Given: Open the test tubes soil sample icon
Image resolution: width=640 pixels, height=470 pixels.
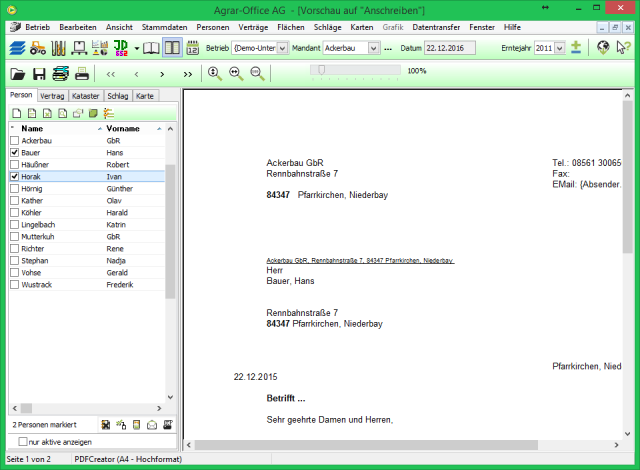Looking at the screenshot, I should pos(58,48).
